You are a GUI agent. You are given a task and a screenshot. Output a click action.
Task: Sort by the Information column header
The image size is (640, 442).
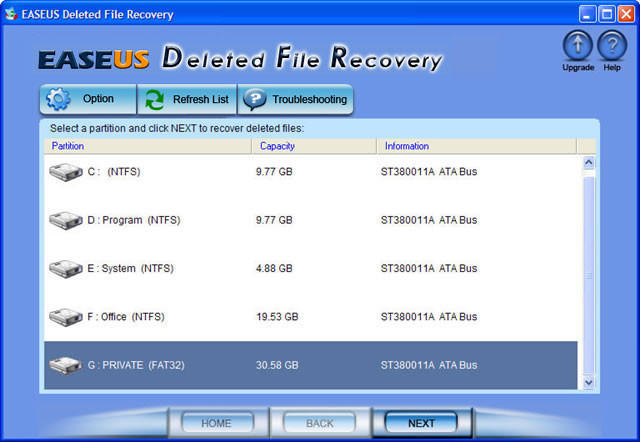(x=476, y=146)
